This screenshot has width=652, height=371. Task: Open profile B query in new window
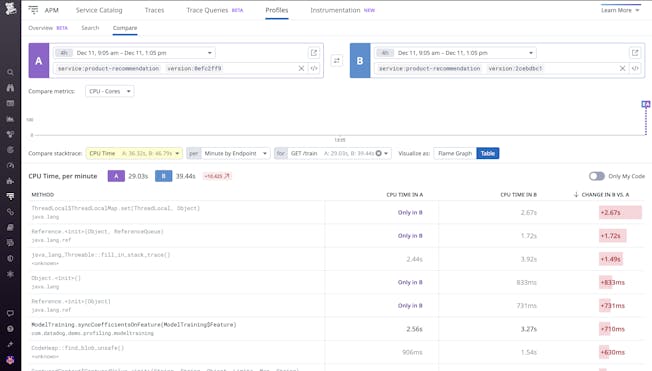(x=635, y=53)
